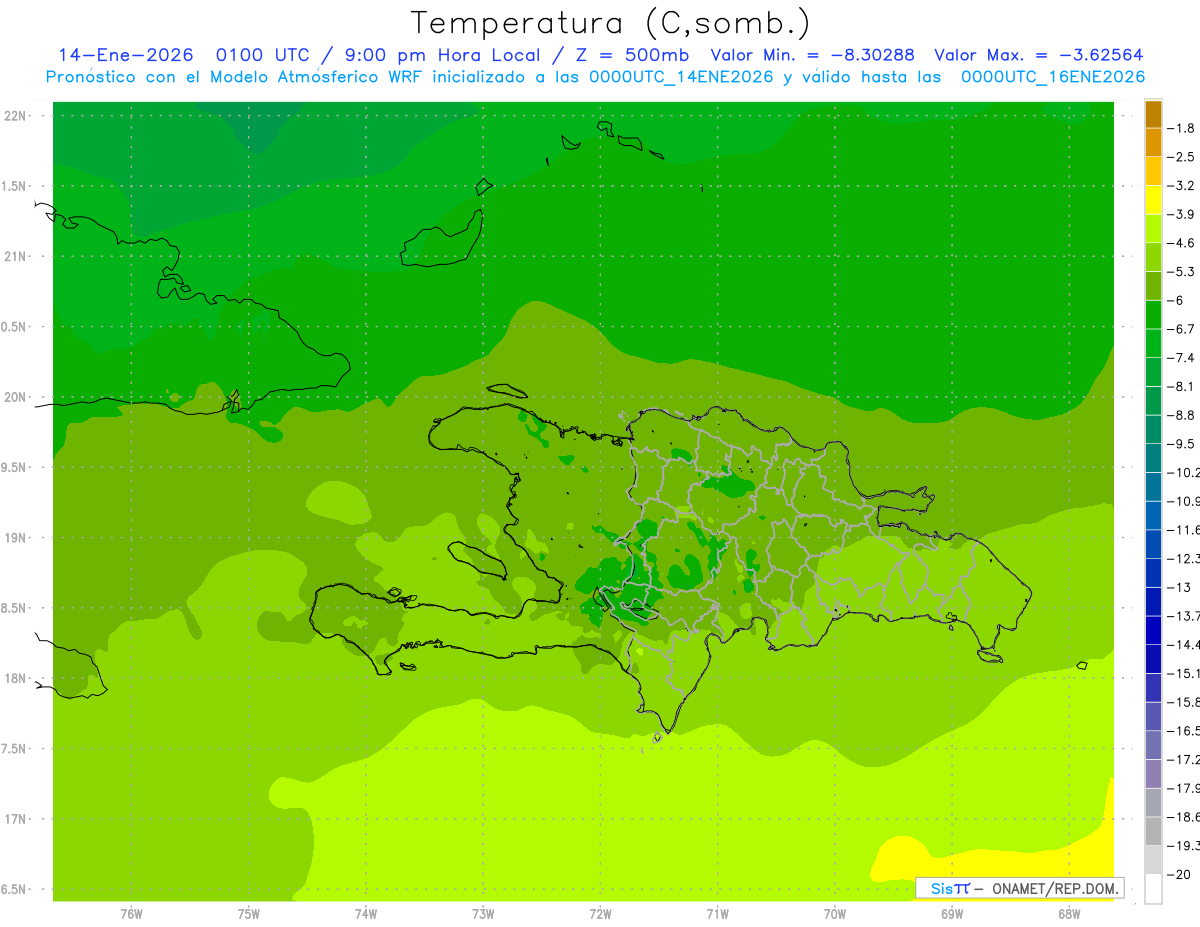Click the '71W' longitude label
This screenshot has height=927, width=1200.
coord(717,914)
